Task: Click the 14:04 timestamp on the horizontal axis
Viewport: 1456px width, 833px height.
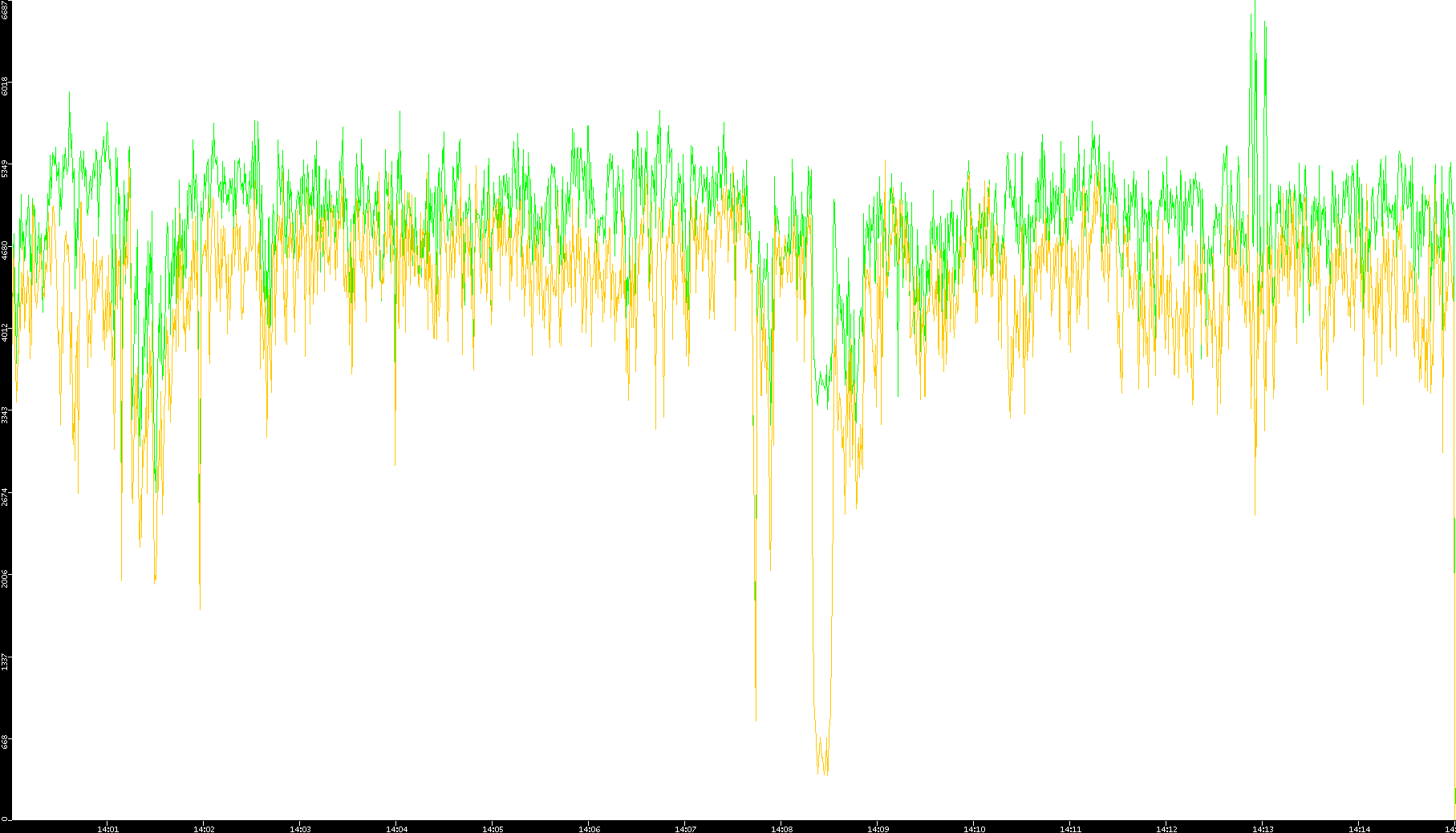Action: 396,828
